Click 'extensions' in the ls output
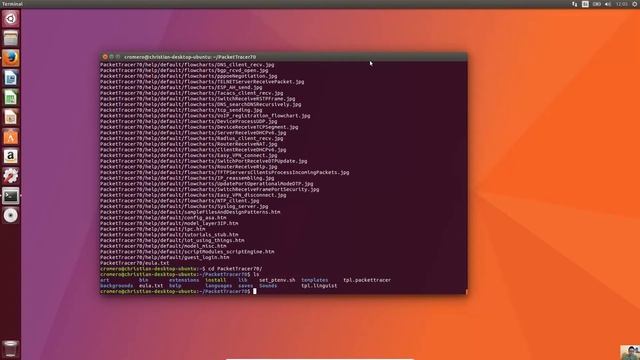The image size is (640, 360). click(x=184, y=280)
